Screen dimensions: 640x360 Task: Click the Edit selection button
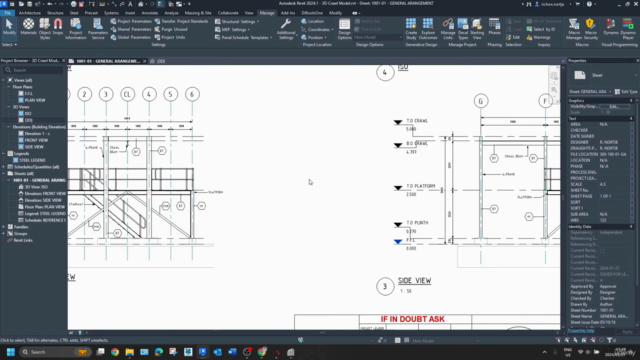coord(513,37)
